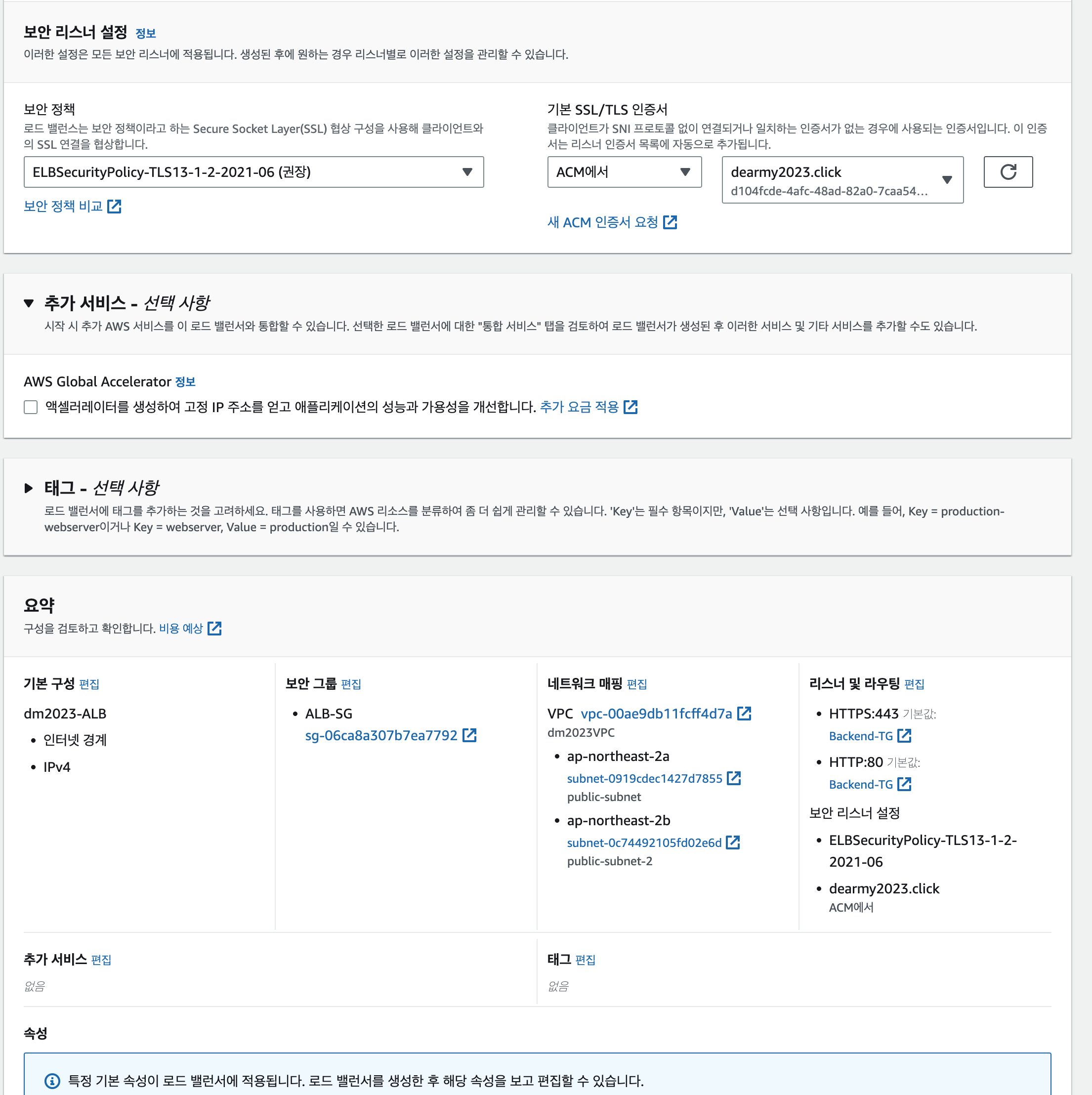Open 정보 link next to 보안 리스너 설정

(146, 34)
